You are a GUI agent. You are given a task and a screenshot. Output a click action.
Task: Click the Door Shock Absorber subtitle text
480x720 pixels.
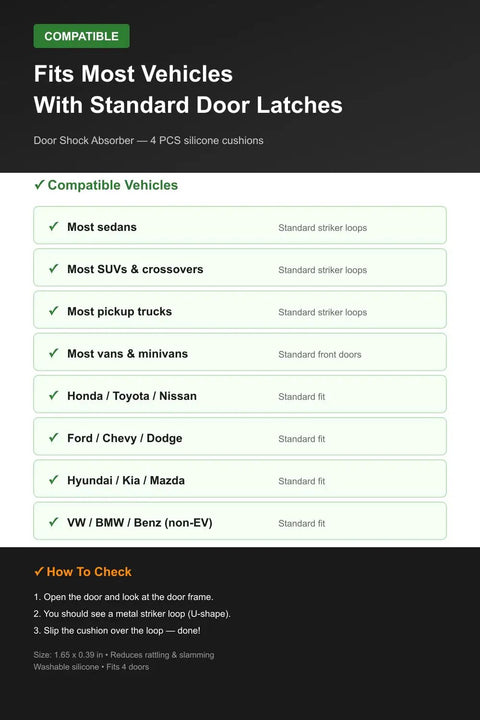point(148,141)
